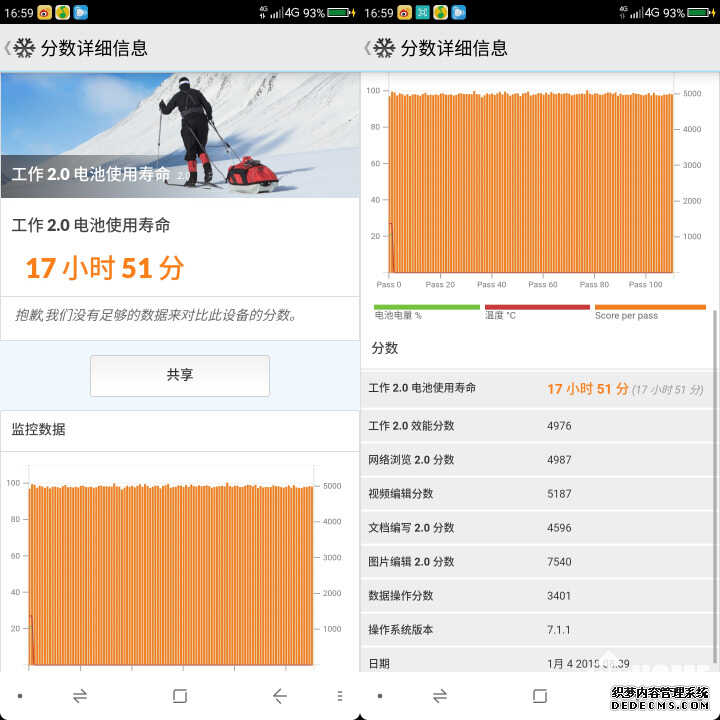Screen dimensions: 720x720
Task: Tap the 监控数据 section heading
Action: [x=39, y=429]
